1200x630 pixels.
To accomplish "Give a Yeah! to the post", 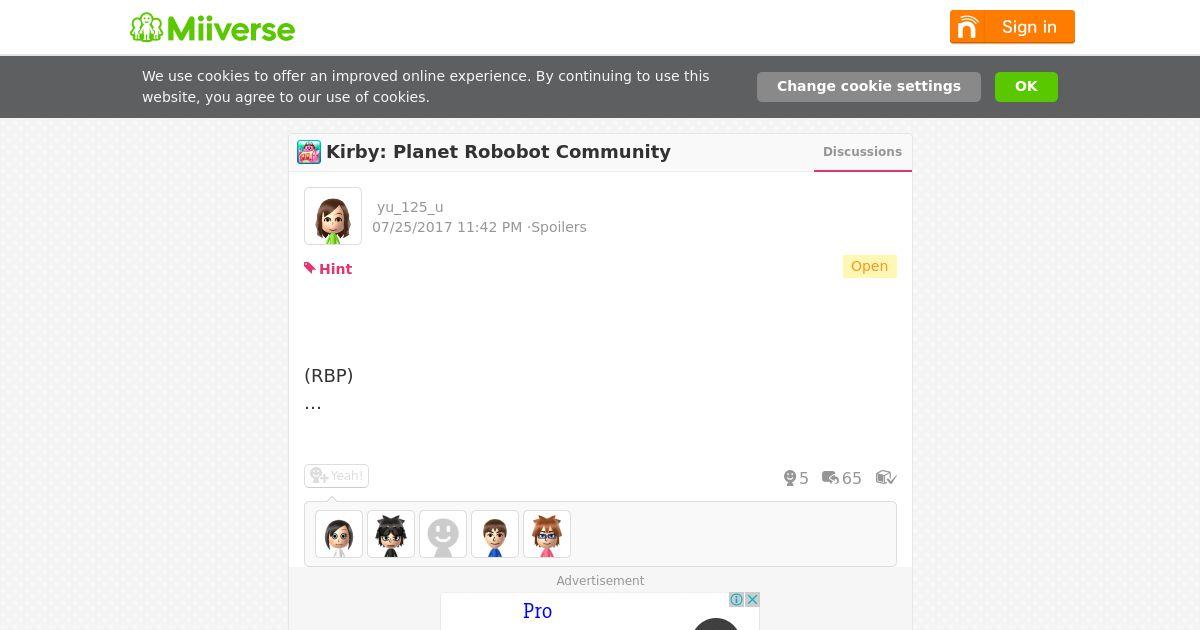I will click(336, 476).
